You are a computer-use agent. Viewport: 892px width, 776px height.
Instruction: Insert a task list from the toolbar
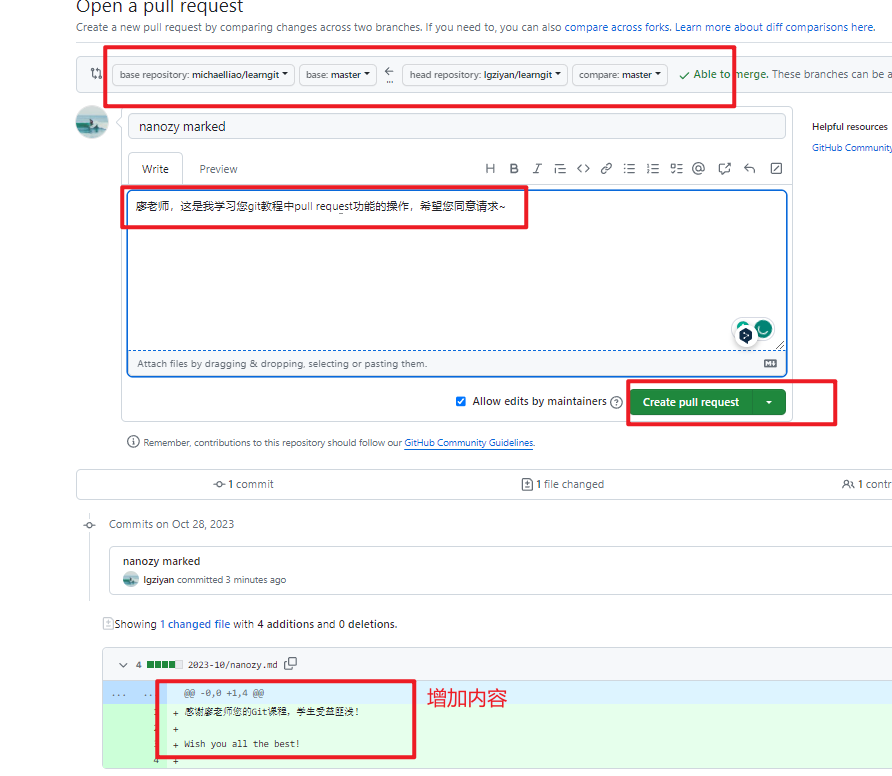pyautogui.click(x=676, y=168)
